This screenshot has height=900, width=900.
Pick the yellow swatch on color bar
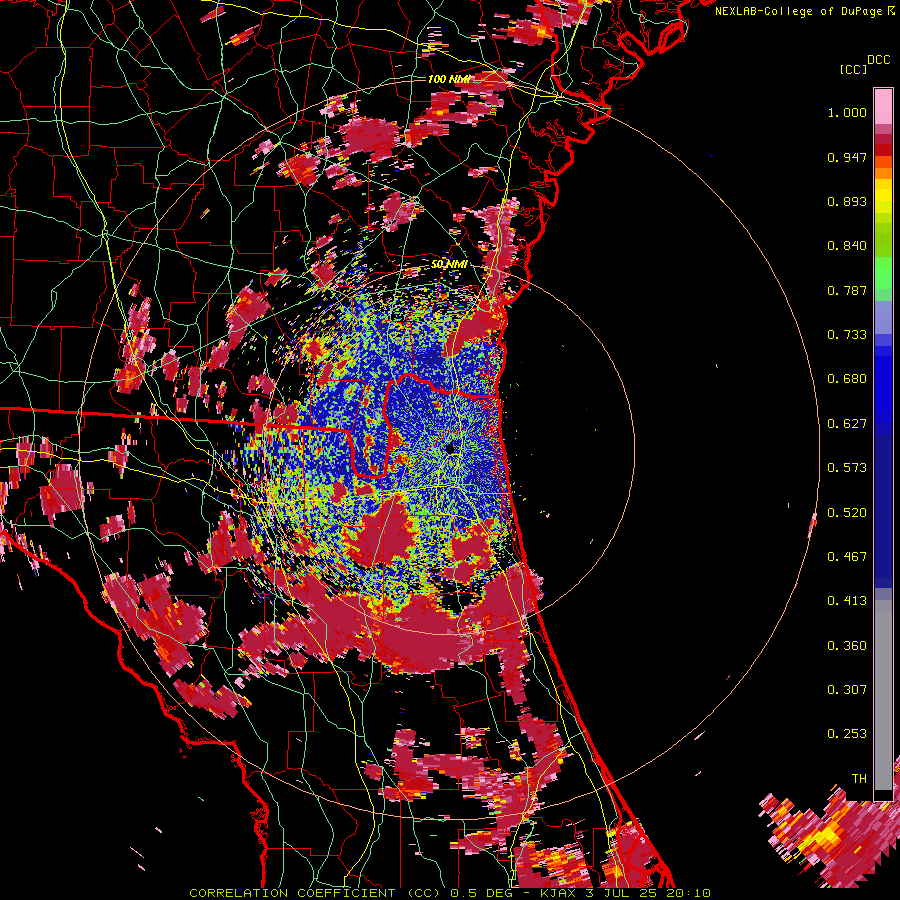tap(883, 197)
